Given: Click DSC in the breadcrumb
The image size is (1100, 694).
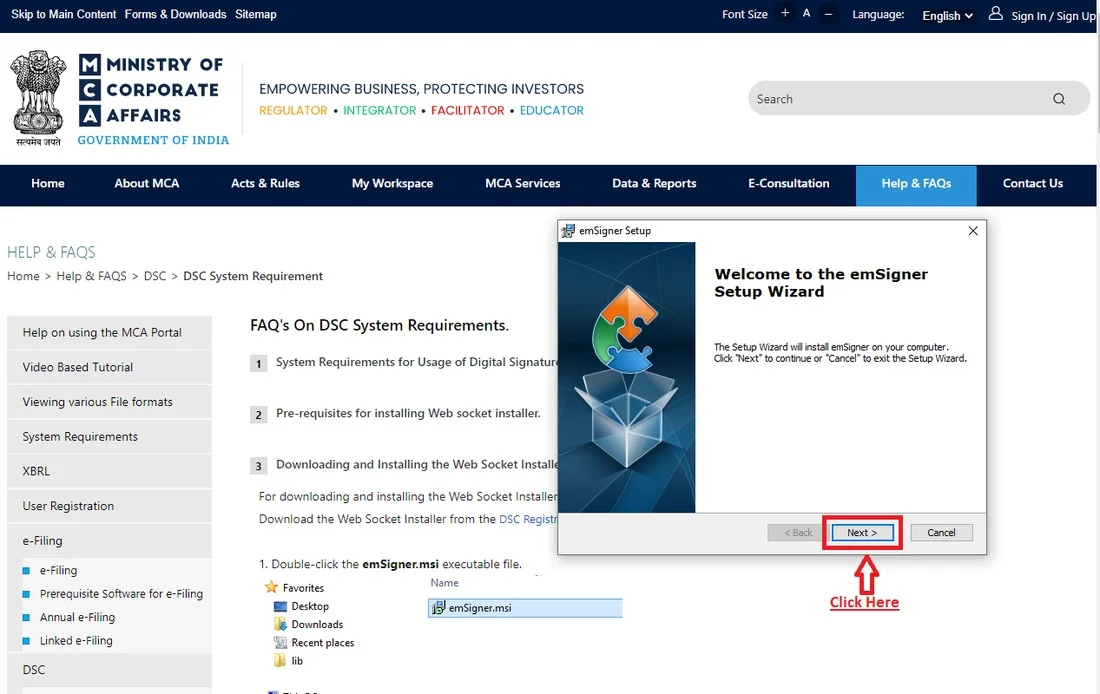Looking at the screenshot, I should [x=155, y=276].
